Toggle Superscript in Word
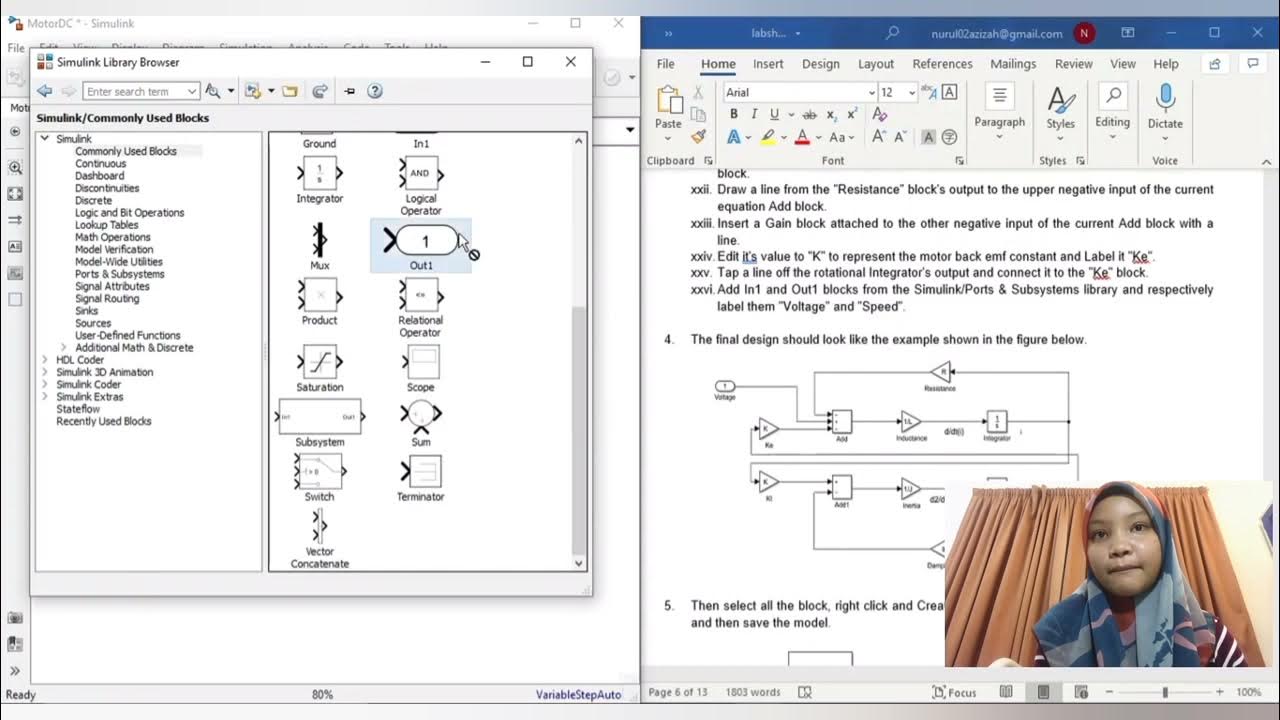The width and height of the screenshot is (1280, 720). [851, 114]
